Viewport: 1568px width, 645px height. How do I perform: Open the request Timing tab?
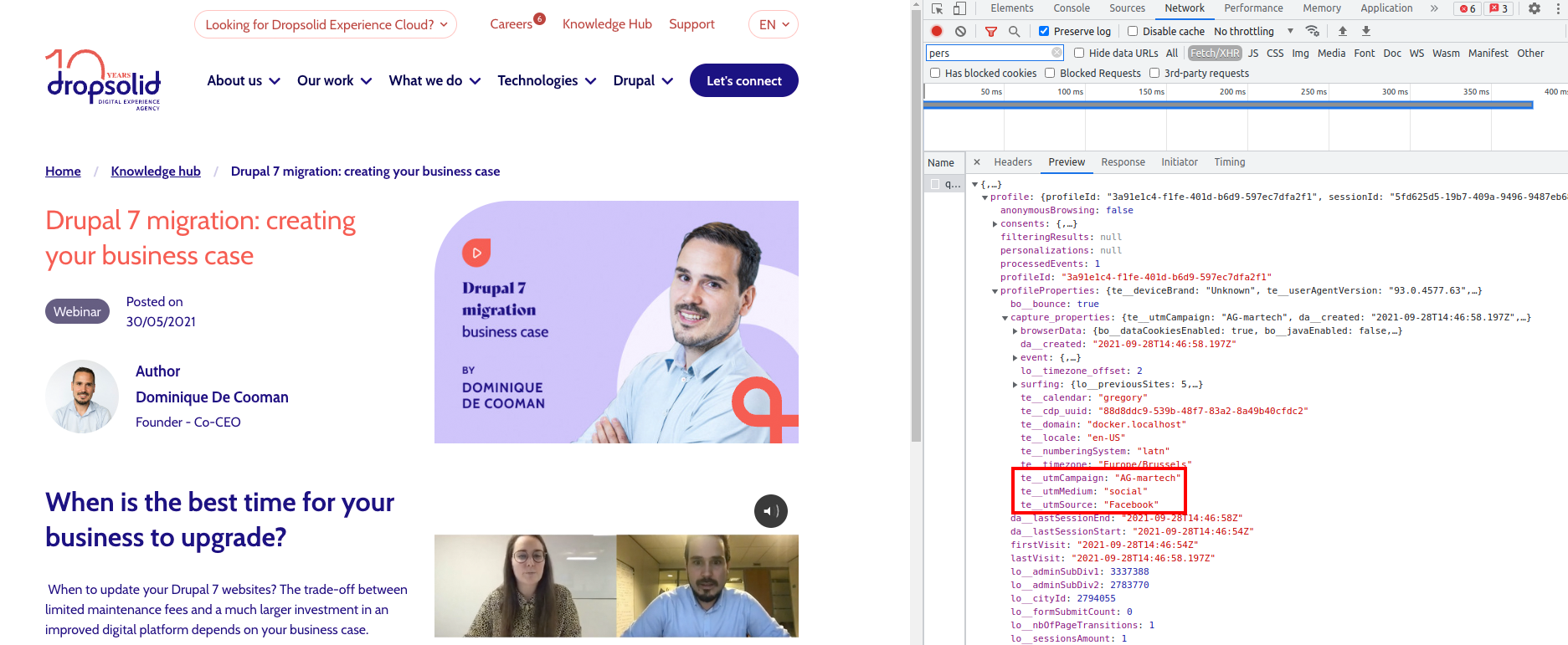[x=1230, y=162]
